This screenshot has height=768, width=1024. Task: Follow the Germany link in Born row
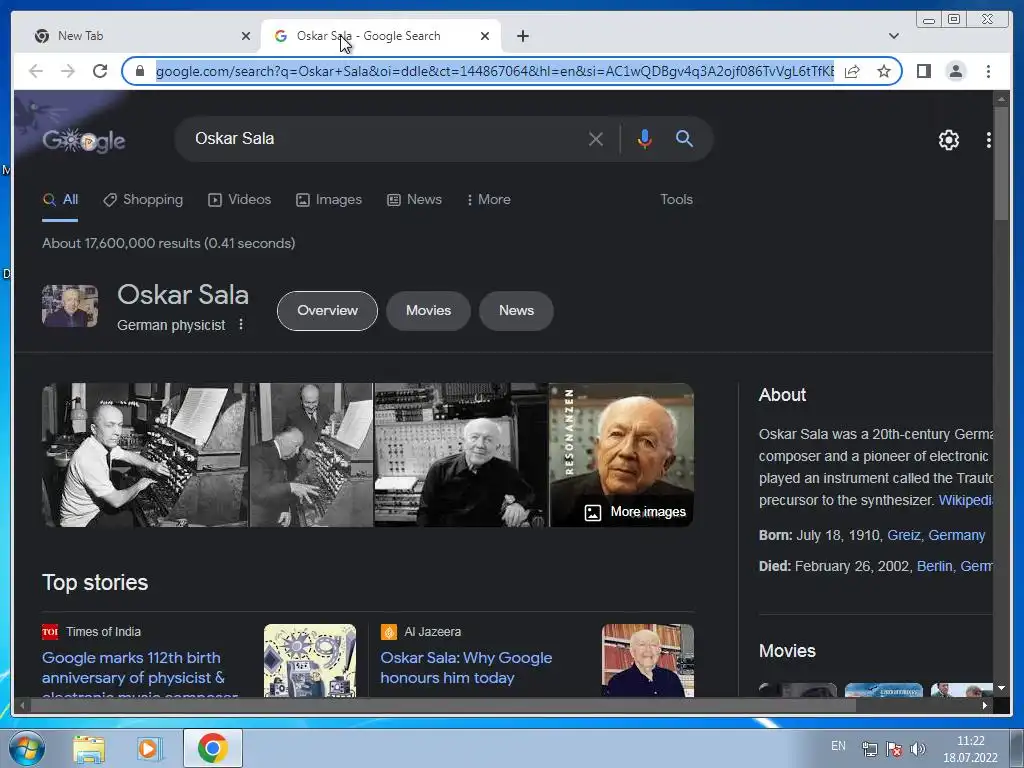point(956,536)
